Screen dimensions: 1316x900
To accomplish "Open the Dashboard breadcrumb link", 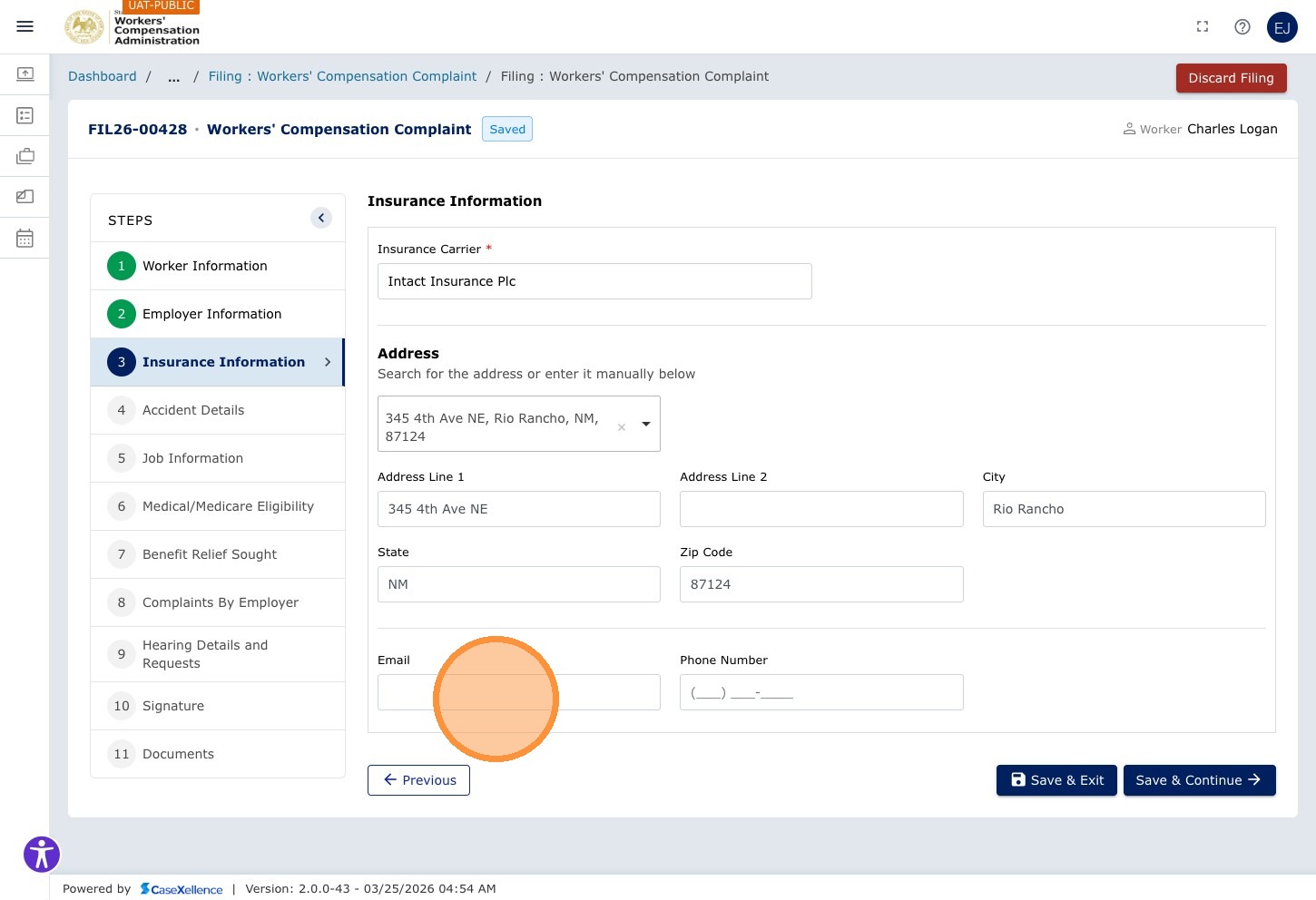I will [103, 76].
